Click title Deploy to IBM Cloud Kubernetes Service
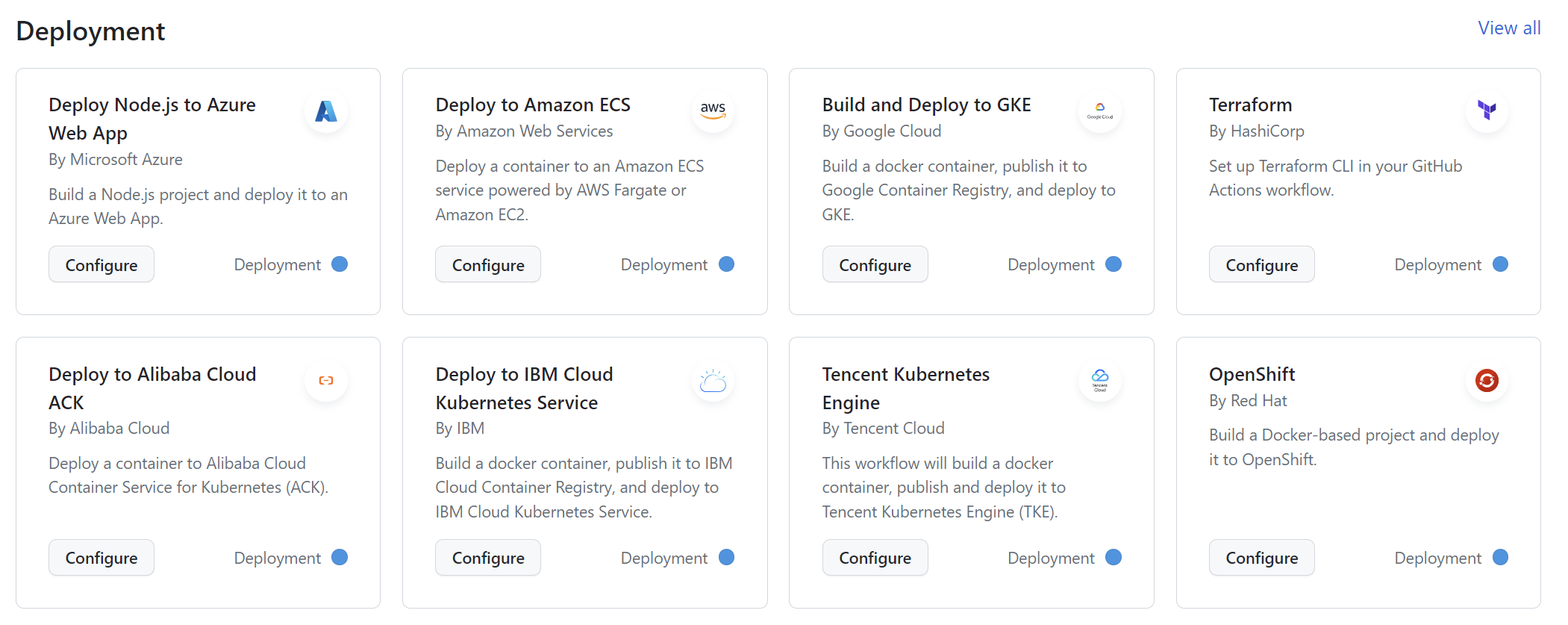 tap(524, 388)
